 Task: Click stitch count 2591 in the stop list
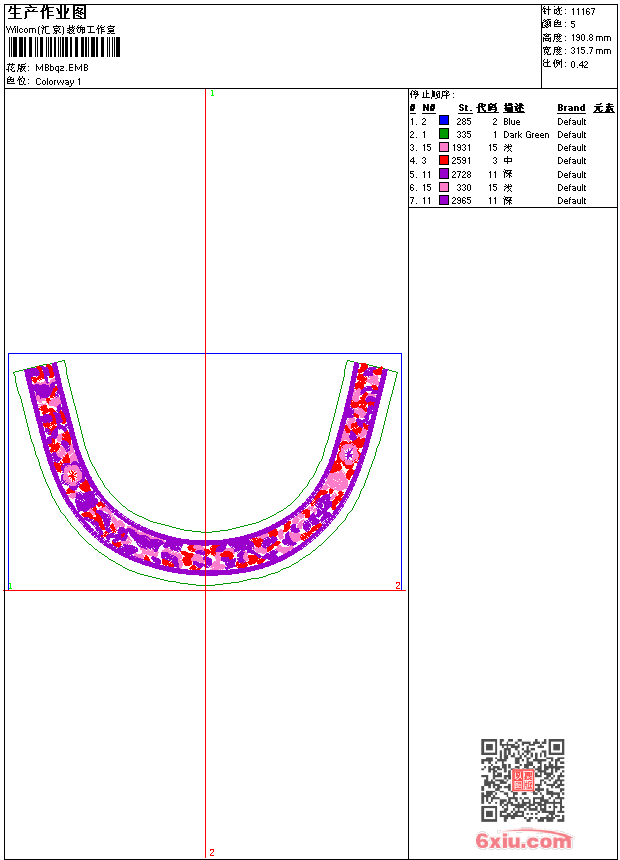pyautogui.click(x=461, y=161)
